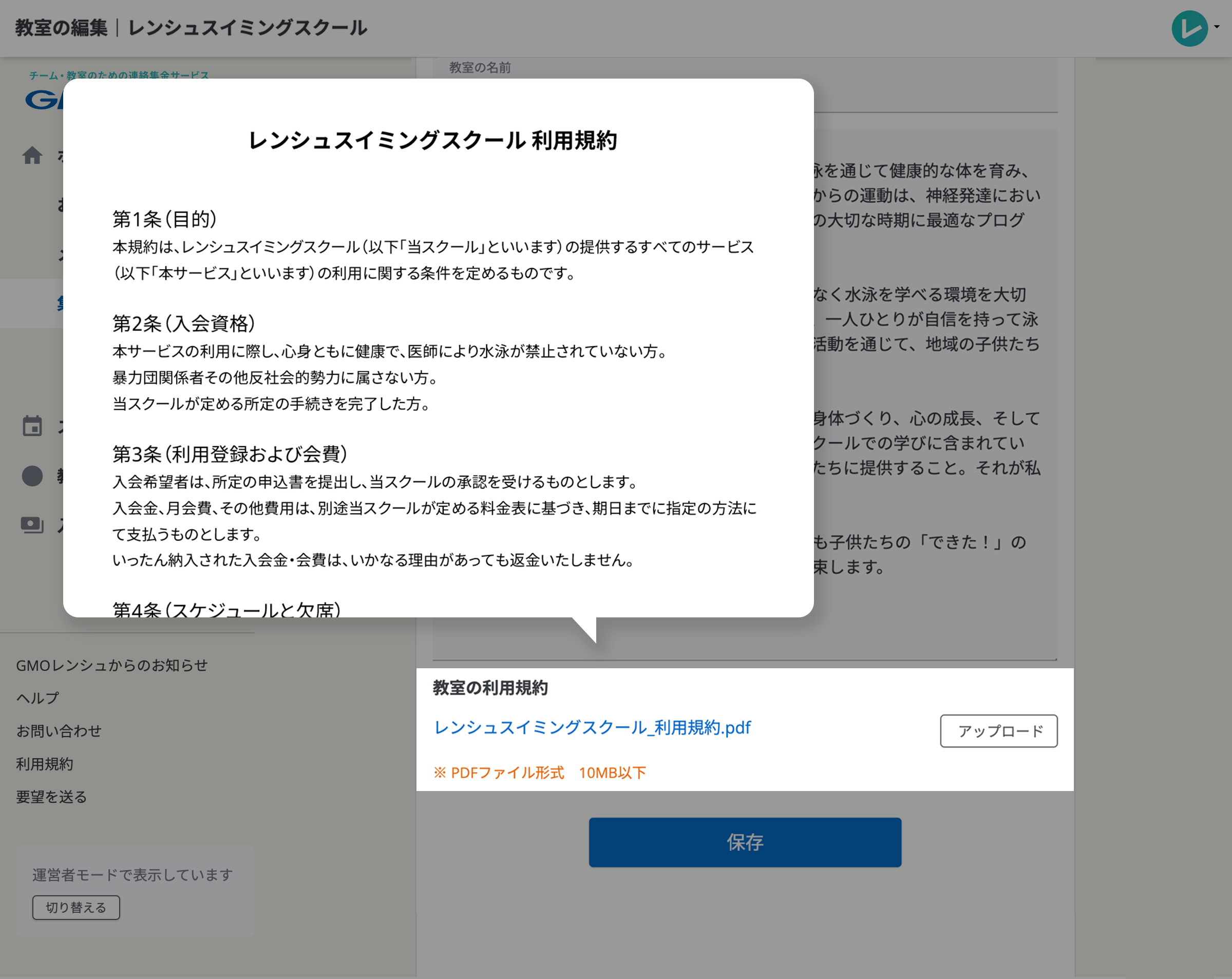Viewport: 1232px width, 979px height.
Task: Open the ヘルプ link in the sidebar
Action: pos(37,697)
